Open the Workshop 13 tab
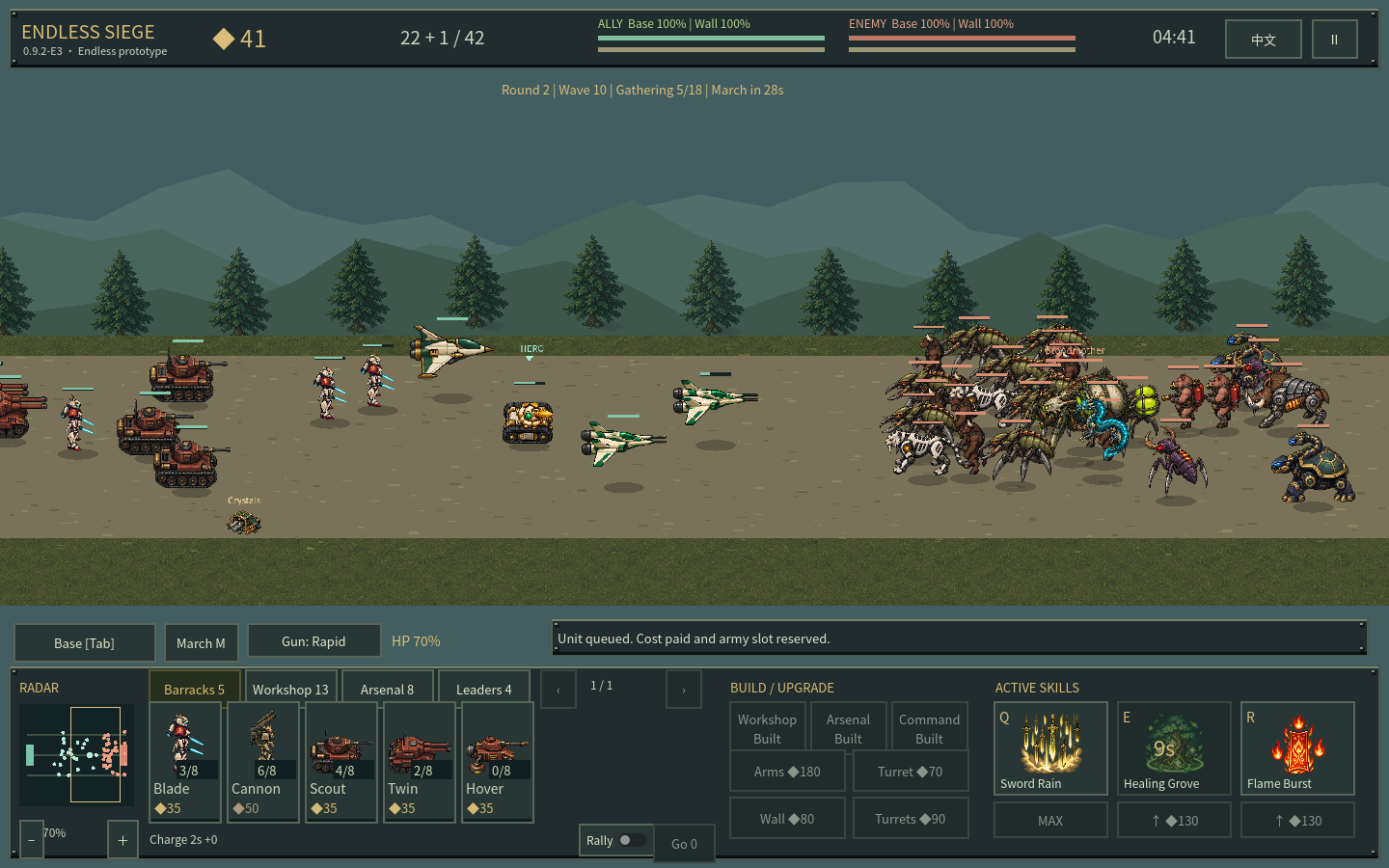 [290, 689]
